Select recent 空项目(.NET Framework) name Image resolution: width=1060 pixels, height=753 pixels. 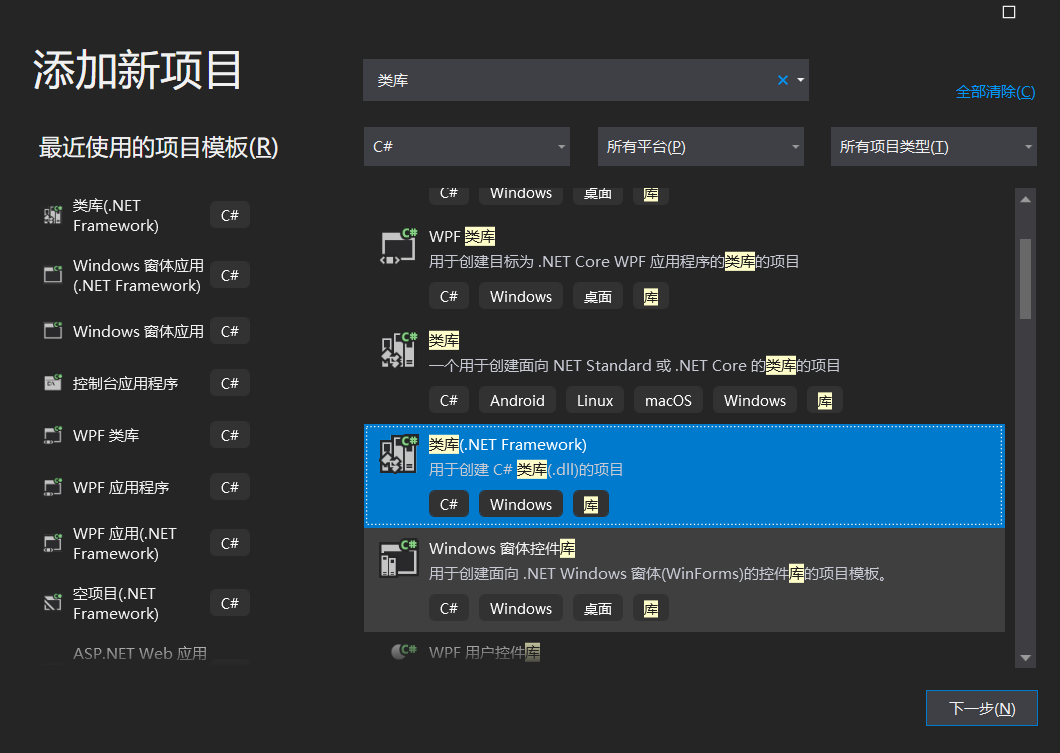click(x=116, y=603)
